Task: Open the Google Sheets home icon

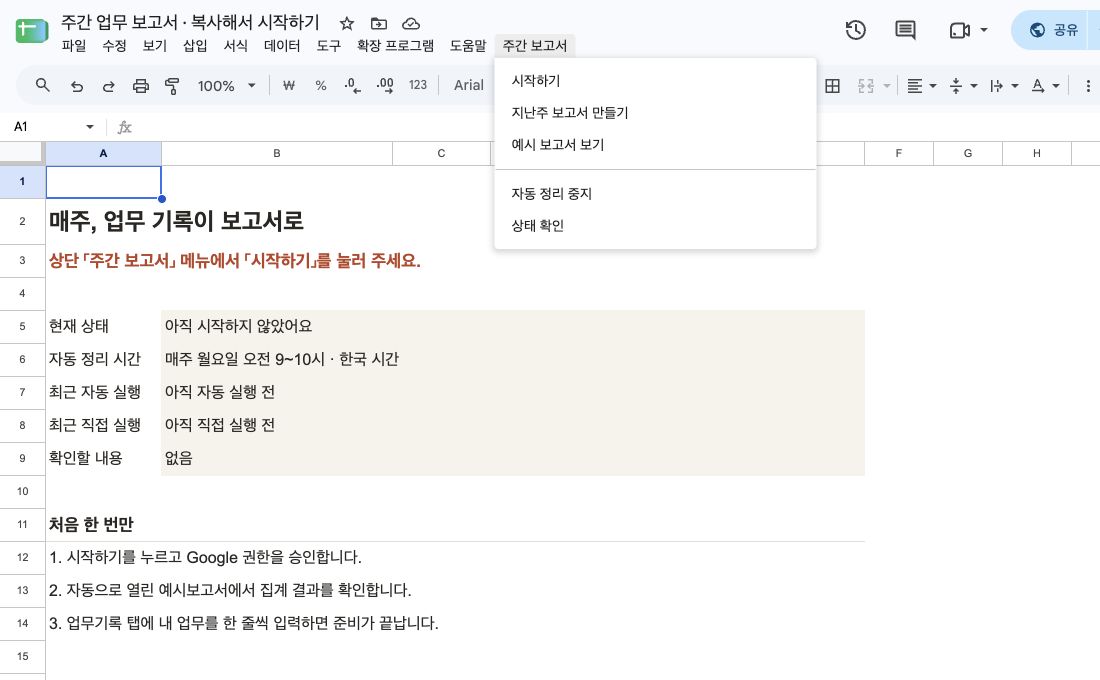Action: pyautogui.click(x=32, y=31)
